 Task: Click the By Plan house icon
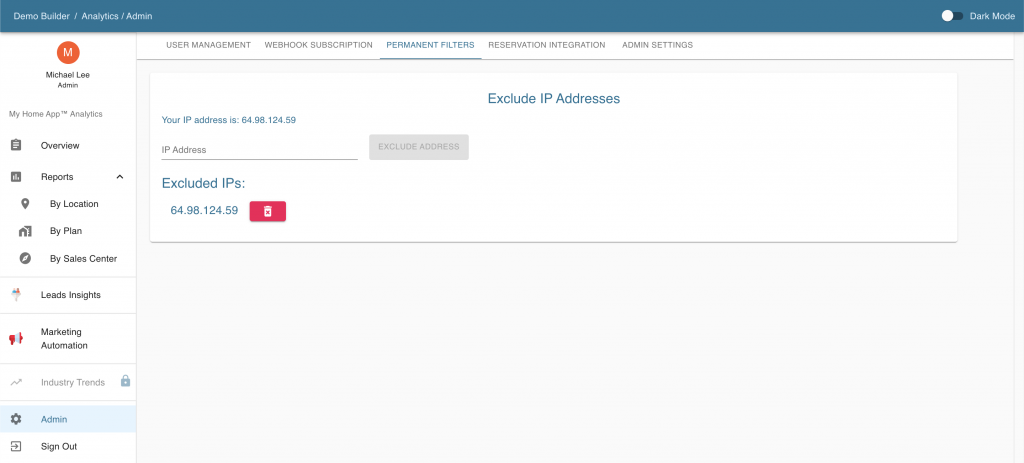(25, 231)
